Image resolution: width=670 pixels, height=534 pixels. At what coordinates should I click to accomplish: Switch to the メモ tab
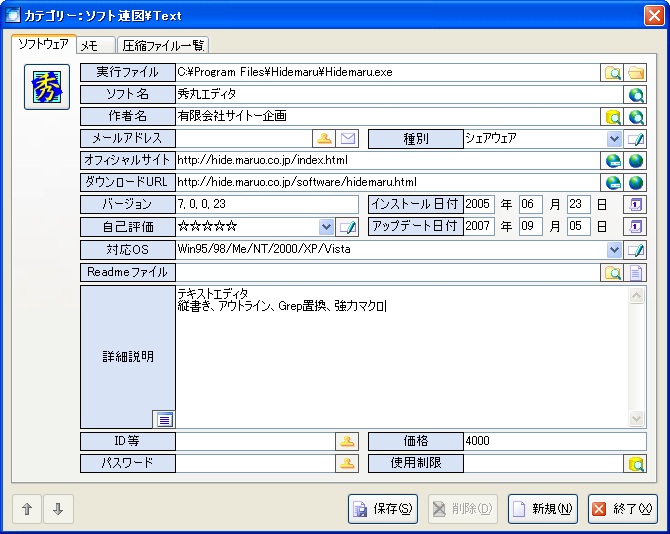click(96, 45)
